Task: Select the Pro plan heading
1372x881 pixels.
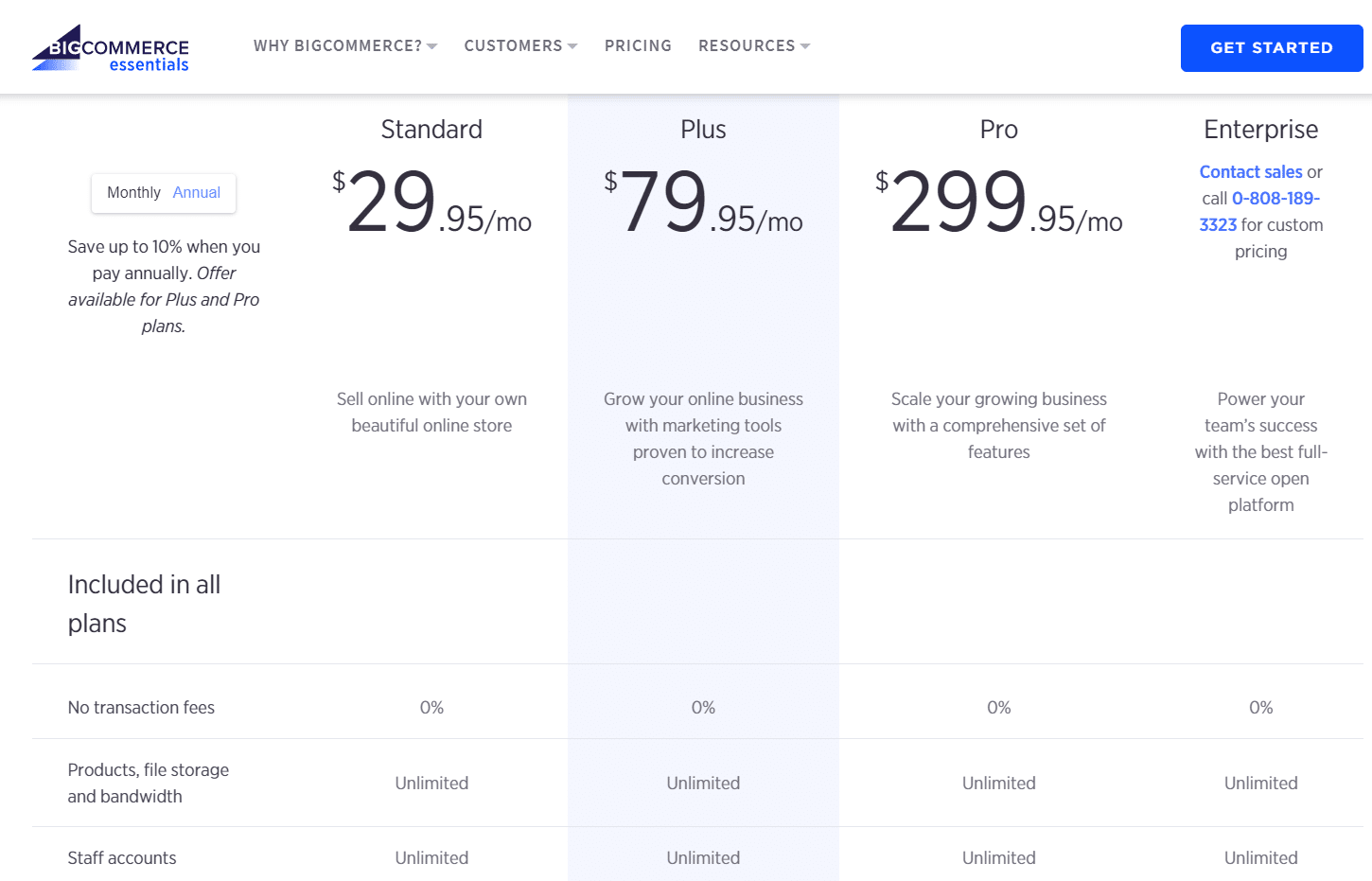Action: click(x=998, y=130)
